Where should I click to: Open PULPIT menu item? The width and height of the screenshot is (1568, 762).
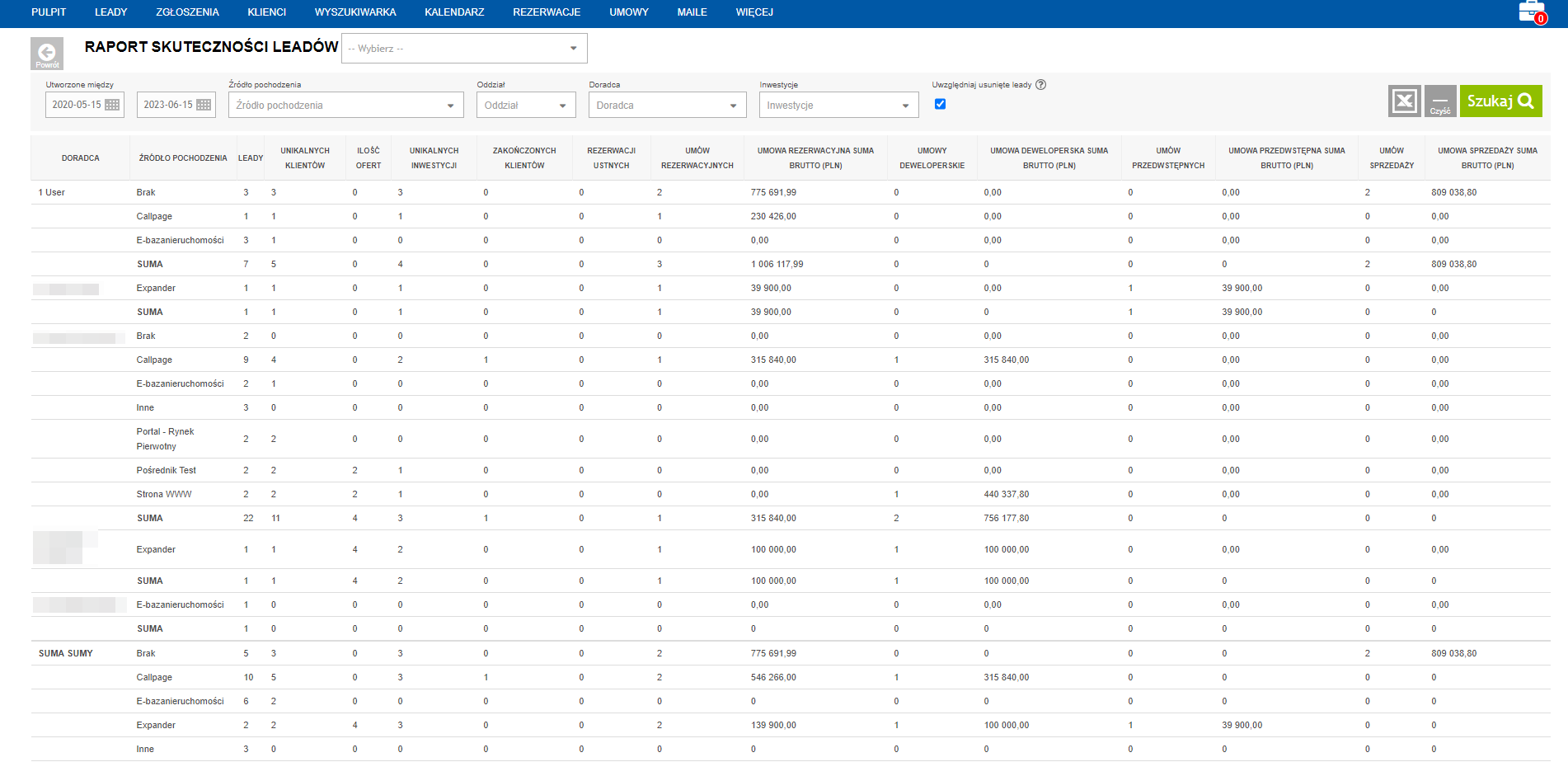[x=49, y=12]
